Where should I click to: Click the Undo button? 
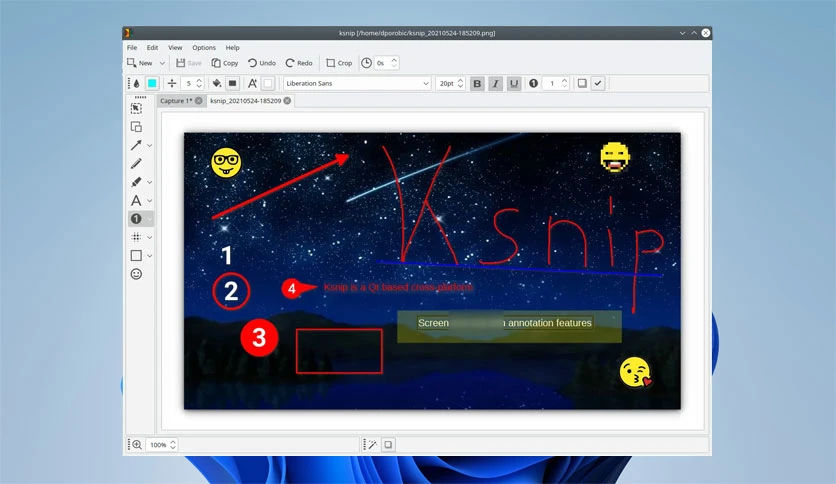pyautogui.click(x=262, y=63)
